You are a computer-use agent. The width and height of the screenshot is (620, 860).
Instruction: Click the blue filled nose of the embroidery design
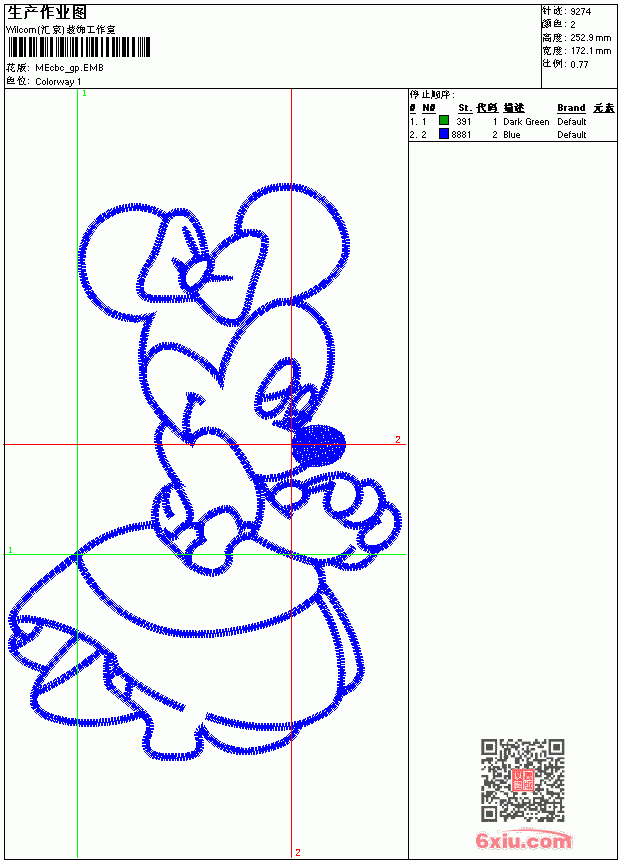[x=319, y=445]
